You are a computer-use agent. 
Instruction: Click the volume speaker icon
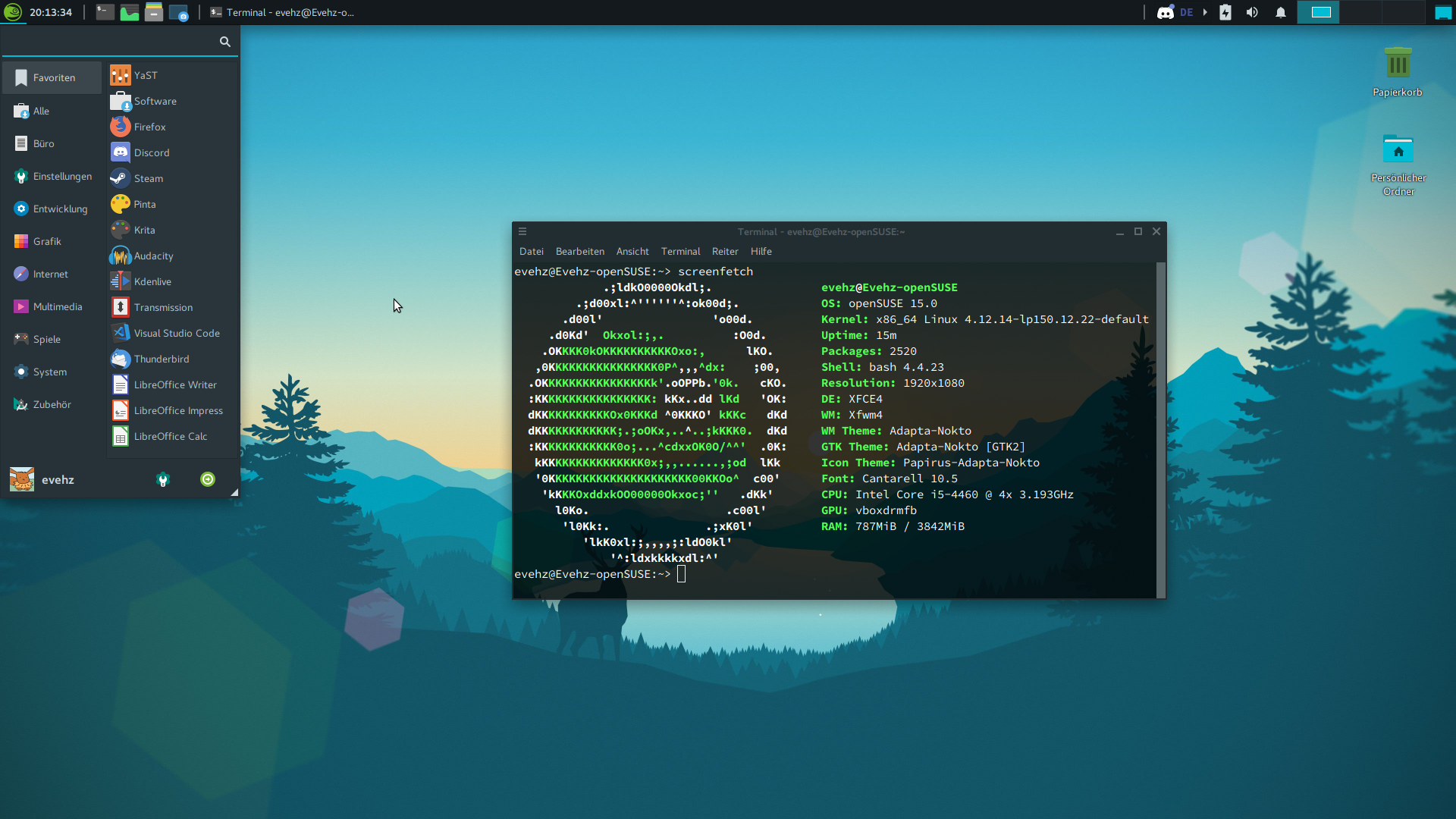coord(1252,12)
